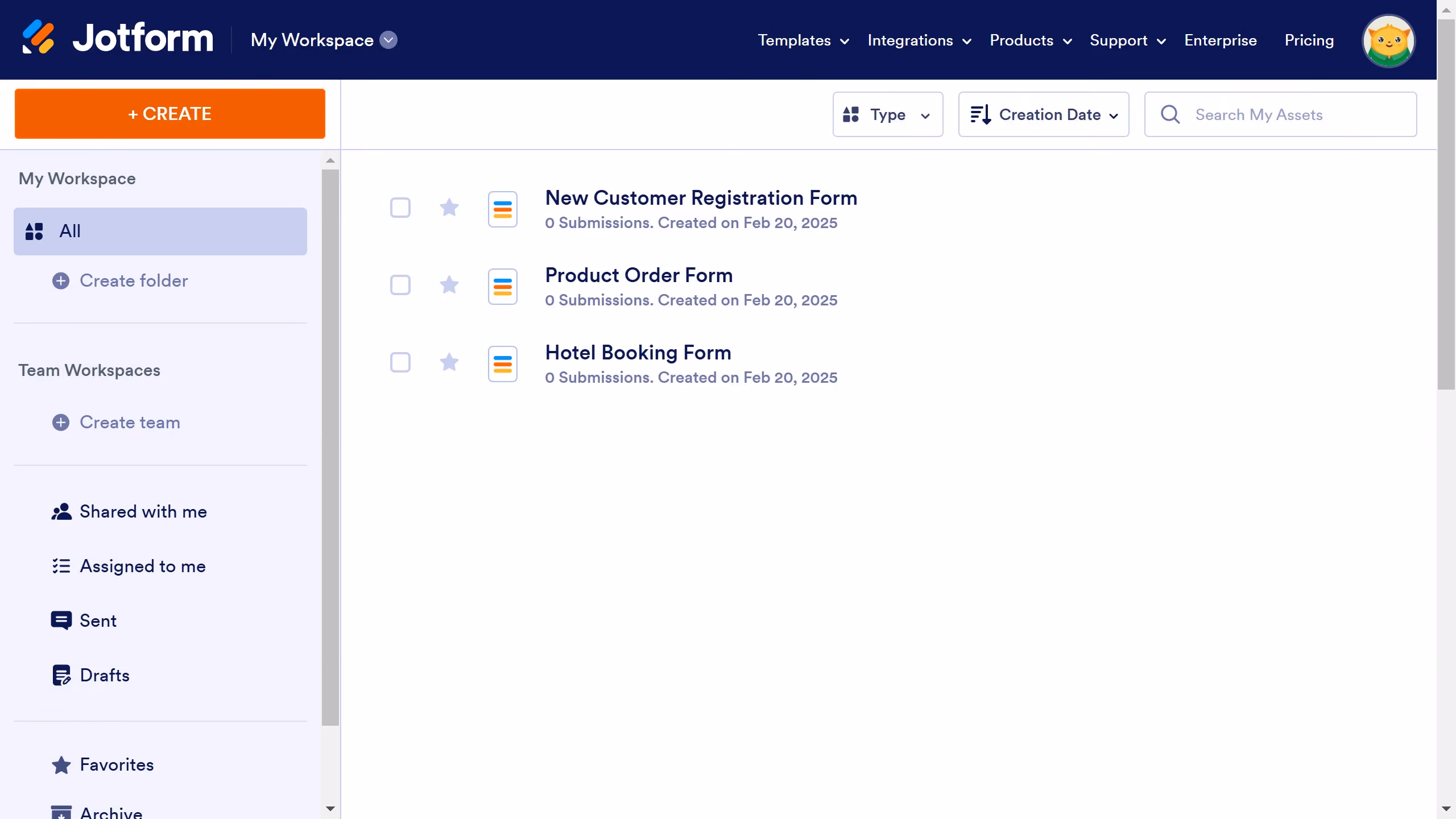
Task: Click submissions text under Hotel Booking Form
Action: pos(691,378)
